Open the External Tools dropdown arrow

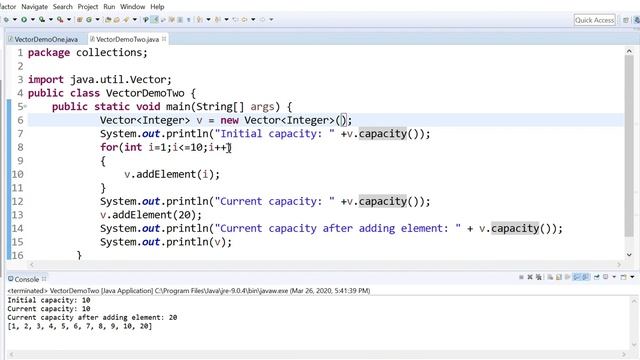click(x=69, y=19)
